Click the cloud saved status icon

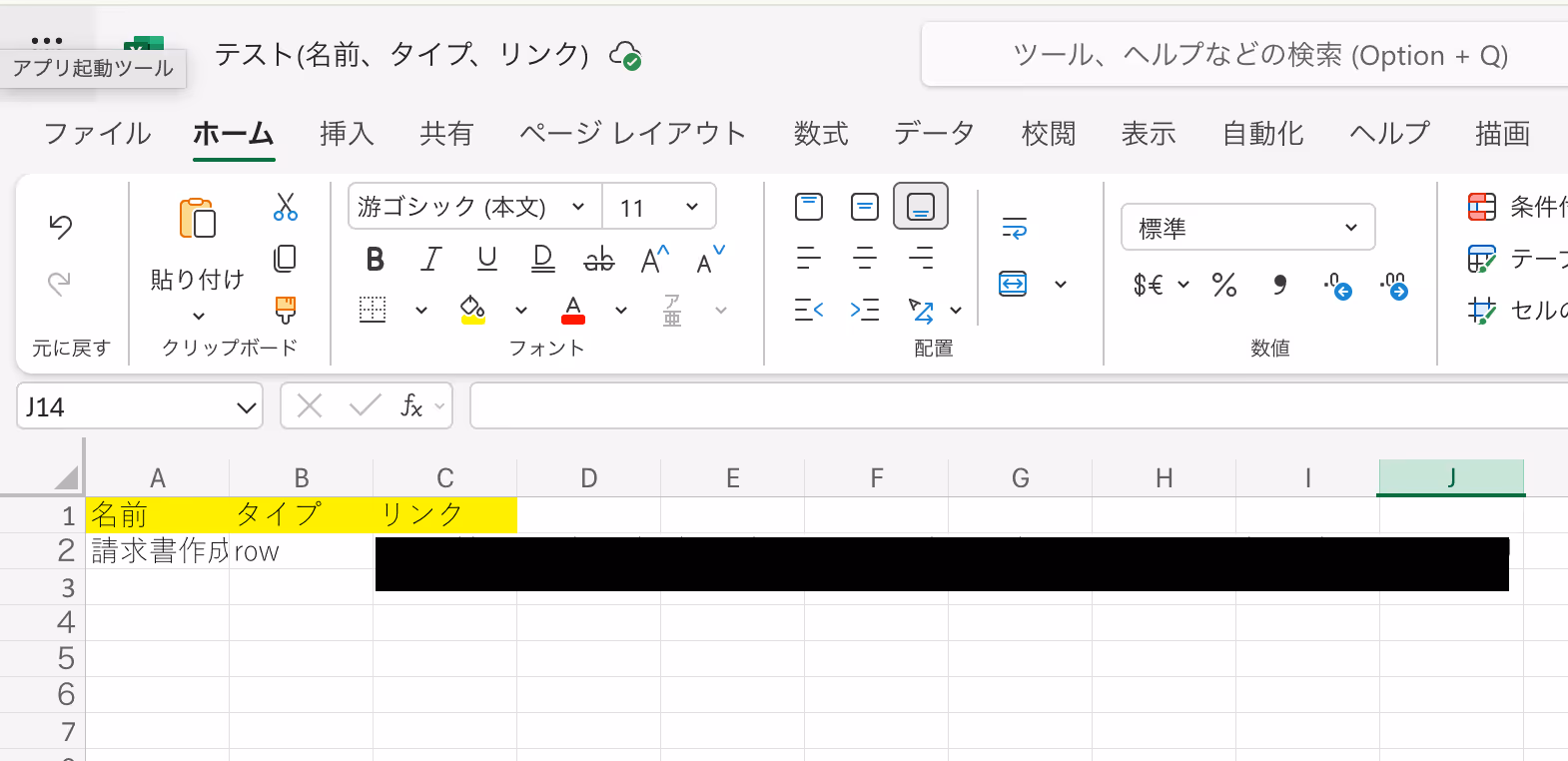pyautogui.click(x=625, y=55)
